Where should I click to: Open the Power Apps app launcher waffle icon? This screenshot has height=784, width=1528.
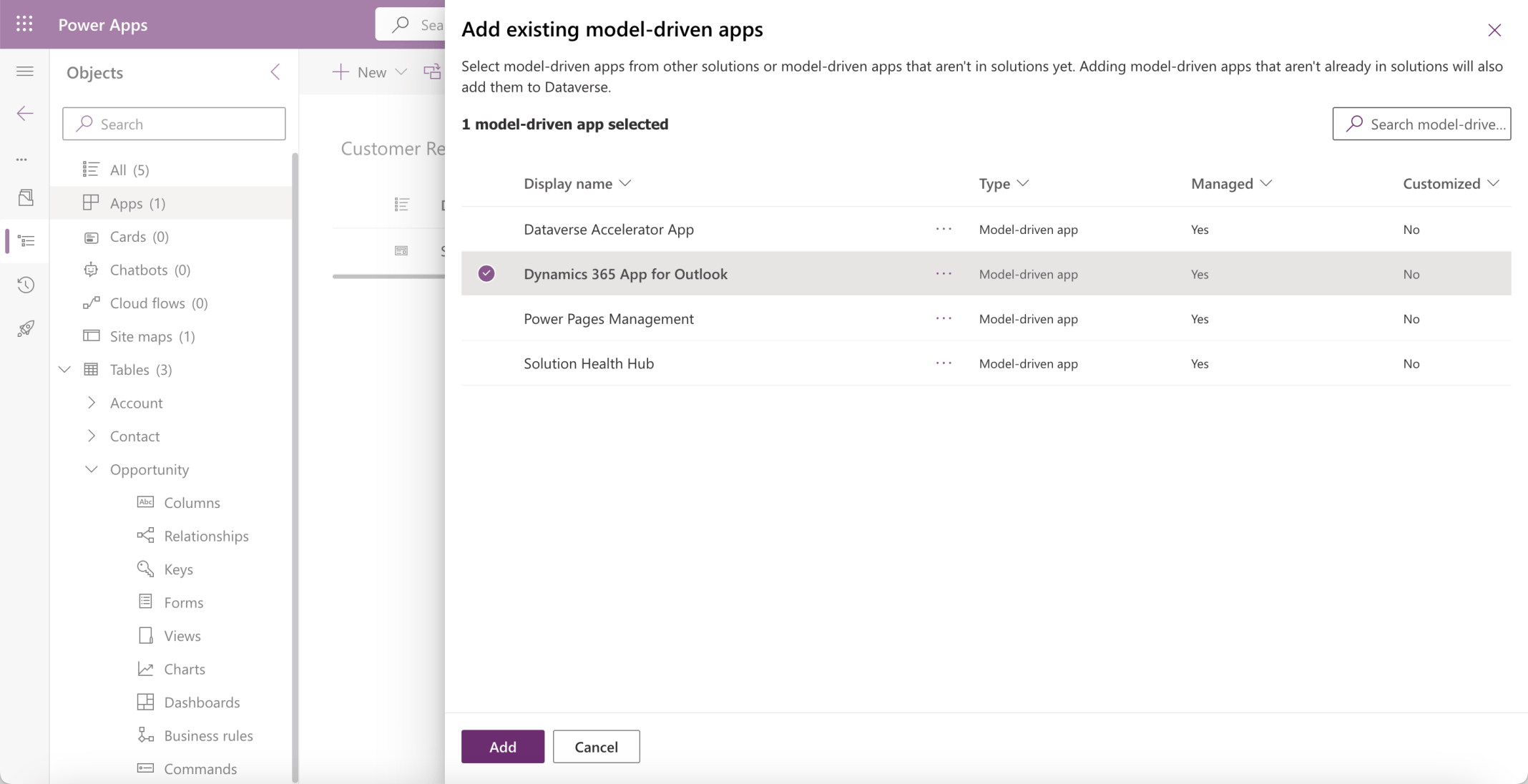point(24,24)
